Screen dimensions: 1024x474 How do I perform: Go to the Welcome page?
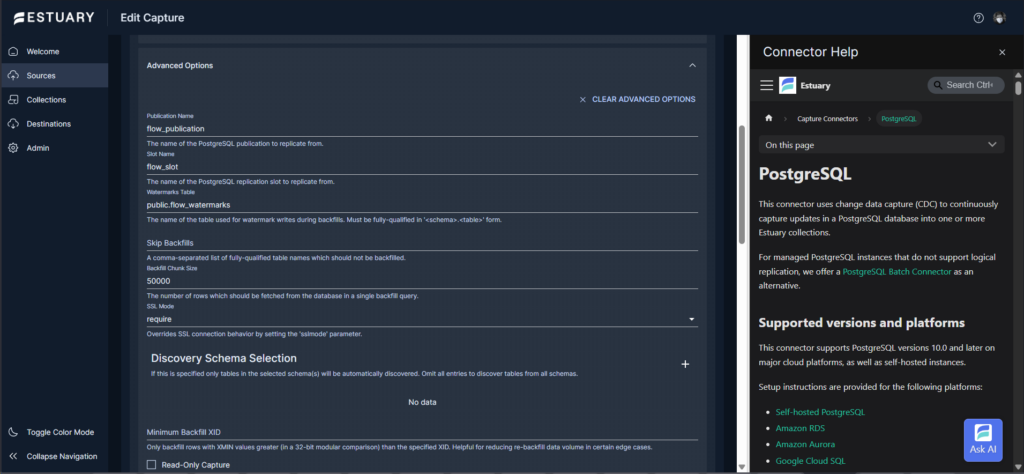tap(54, 52)
